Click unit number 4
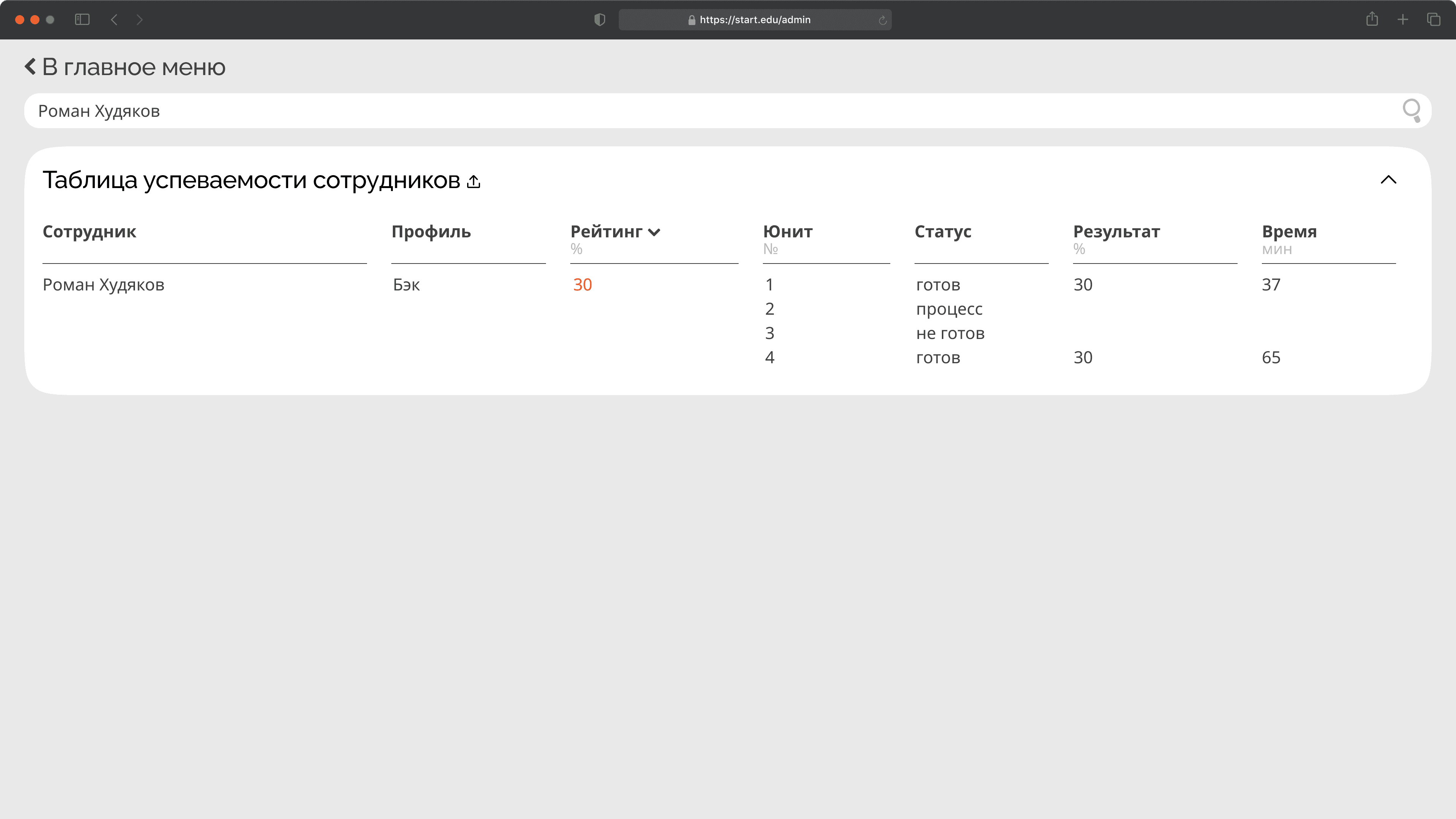The height and width of the screenshot is (819, 1456). click(769, 357)
